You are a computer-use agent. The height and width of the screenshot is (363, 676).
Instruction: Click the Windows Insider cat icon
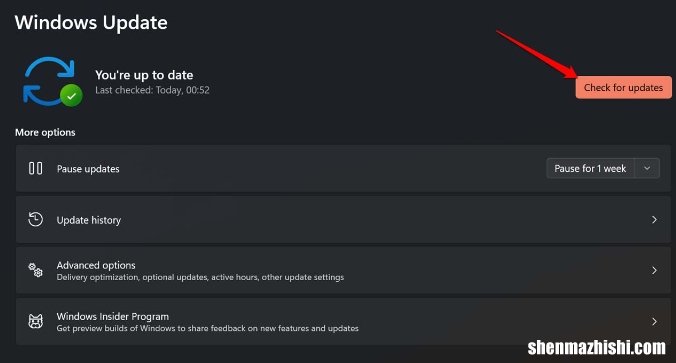click(x=35, y=321)
